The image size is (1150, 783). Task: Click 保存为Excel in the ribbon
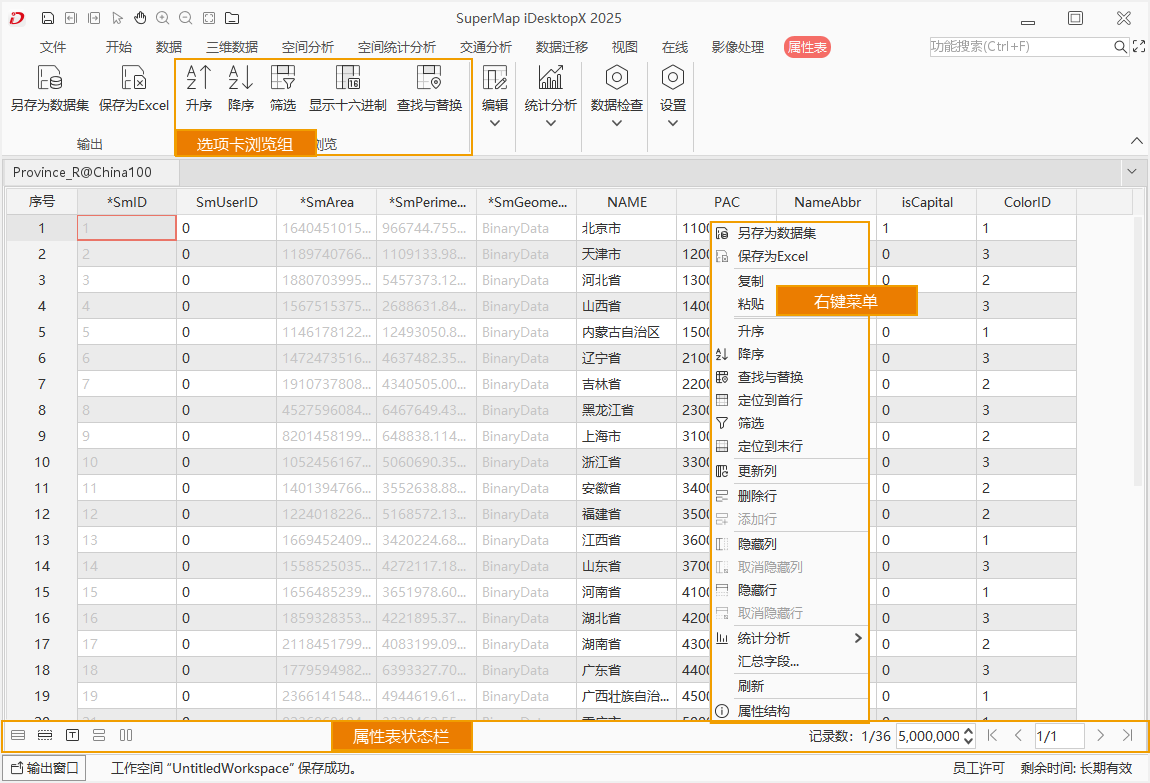tap(134, 88)
